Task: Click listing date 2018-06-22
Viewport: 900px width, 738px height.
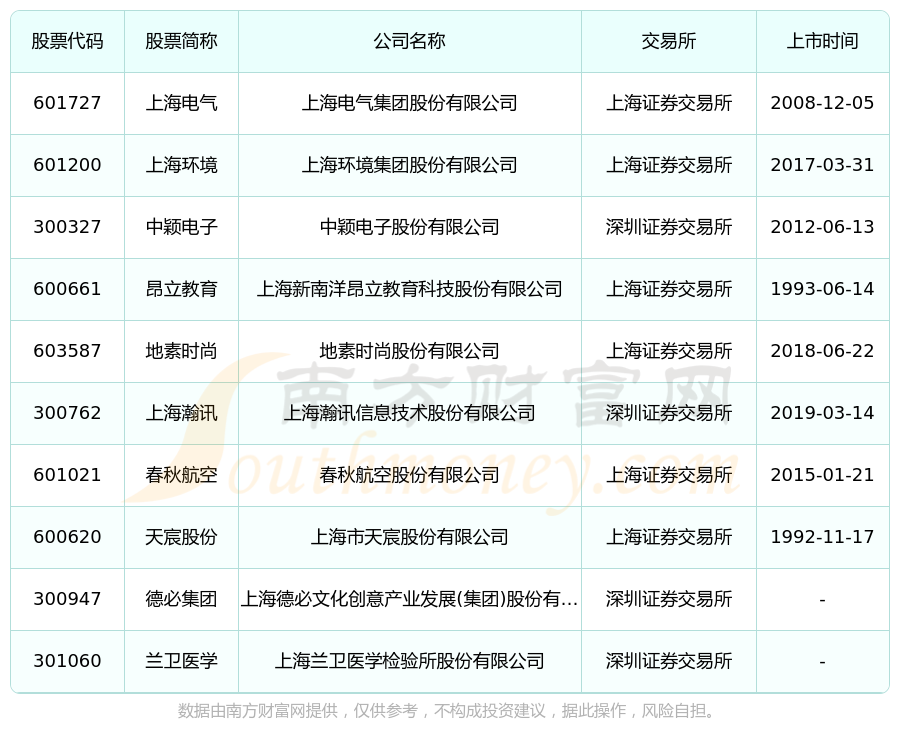Action: pos(823,351)
